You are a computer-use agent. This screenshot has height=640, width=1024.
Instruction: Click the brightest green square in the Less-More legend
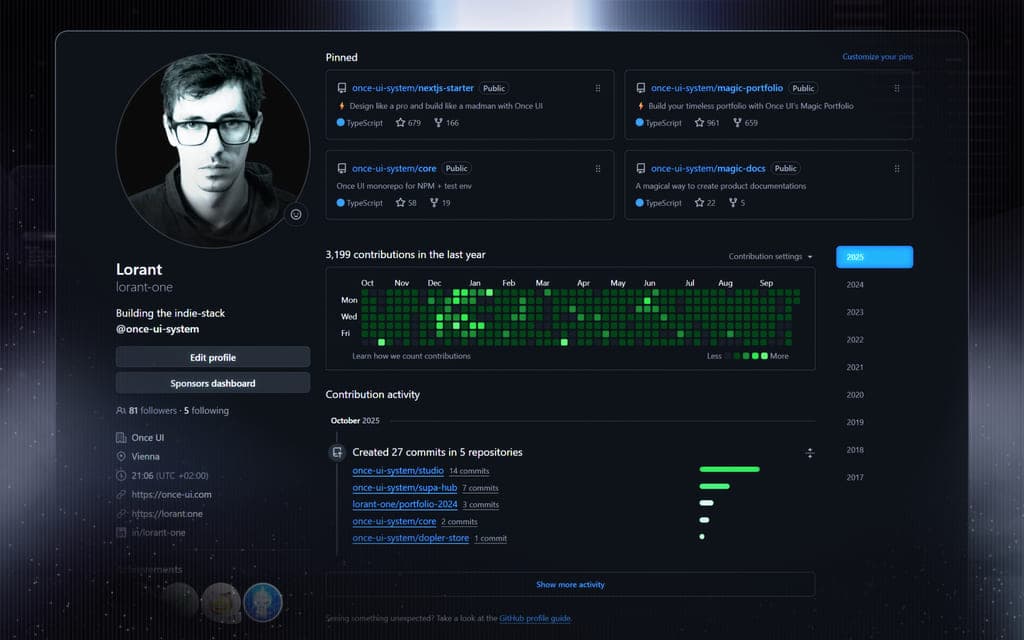pos(765,356)
